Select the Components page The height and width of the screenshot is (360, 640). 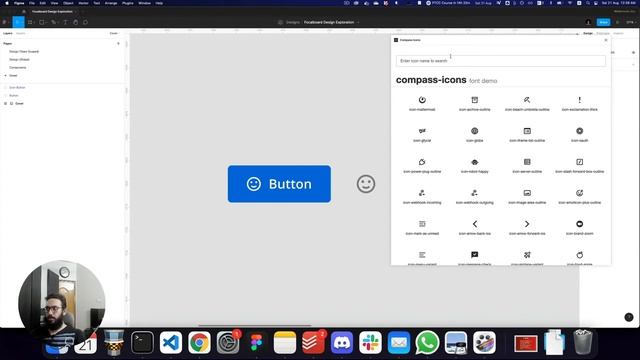coord(18,68)
